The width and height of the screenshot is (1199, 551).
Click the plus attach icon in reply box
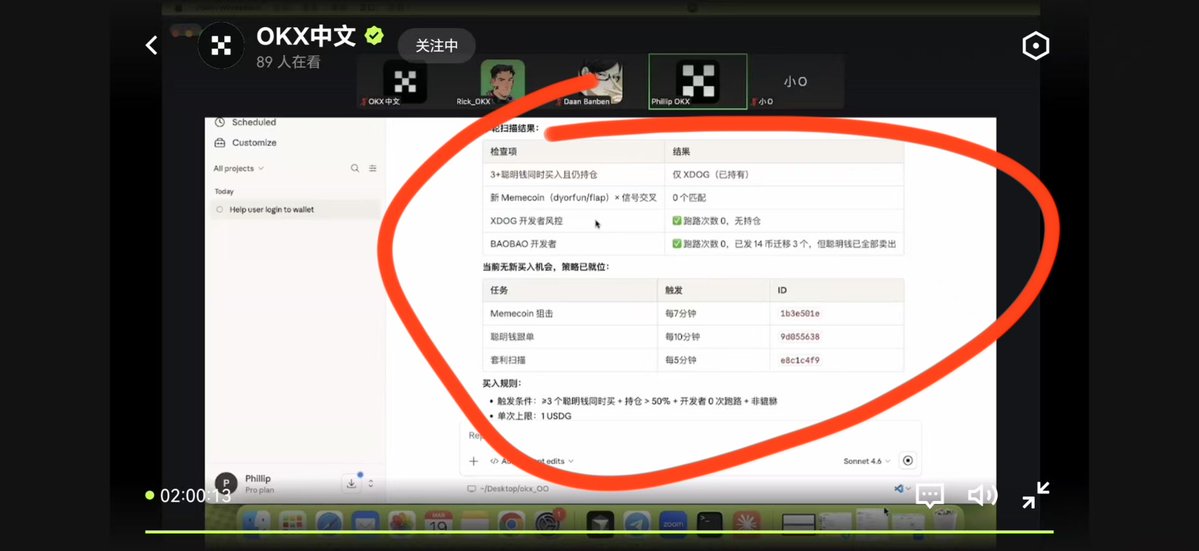(473, 461)
